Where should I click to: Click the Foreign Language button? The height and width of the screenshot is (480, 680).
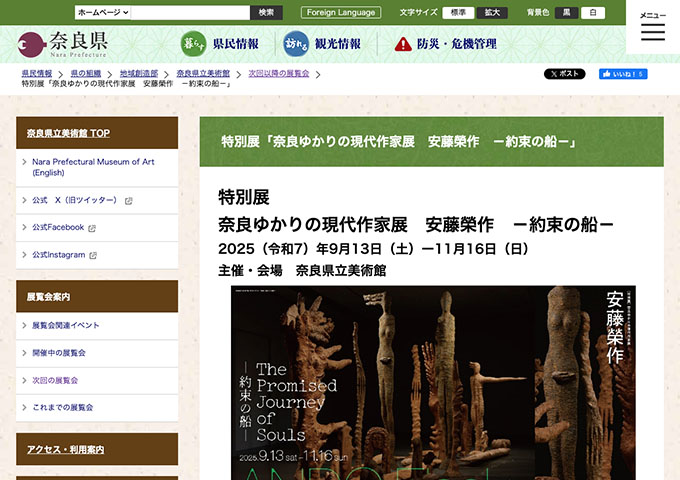coord(340,13)
